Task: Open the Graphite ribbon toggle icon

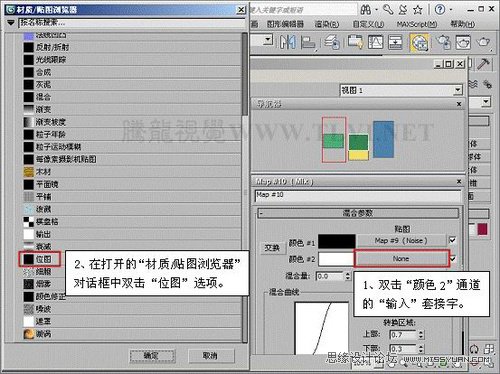Action: [x=355, y=42]
